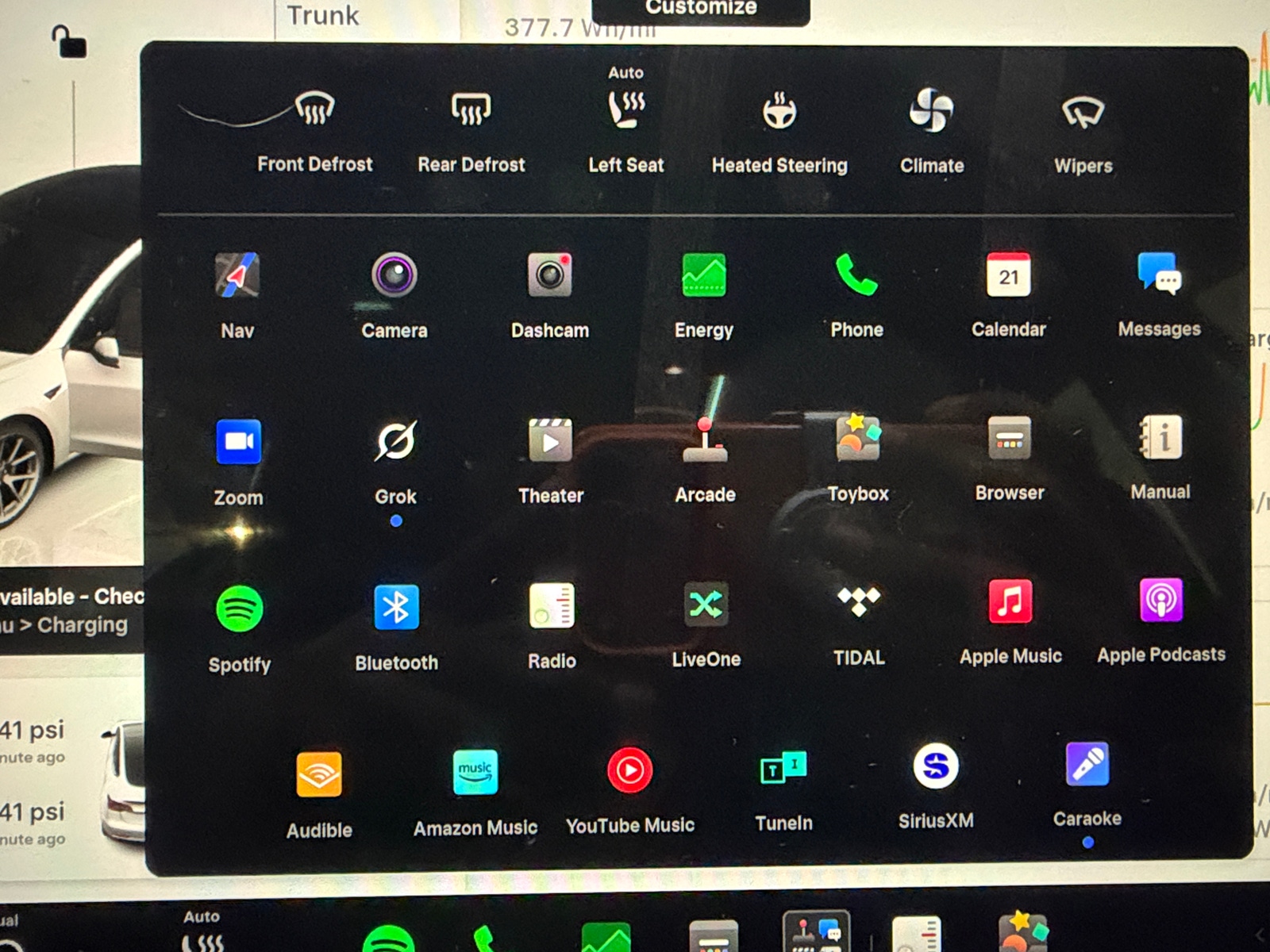Open the Camera app
Viewport: 1270px width, 952px height.
394,275
